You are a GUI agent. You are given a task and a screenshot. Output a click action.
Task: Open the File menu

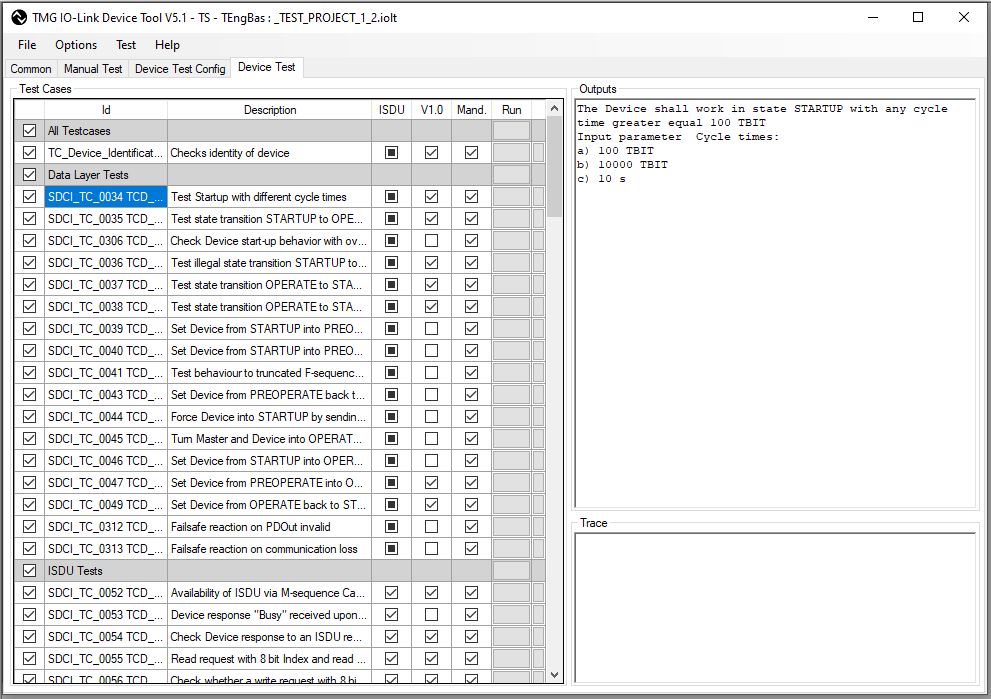[27, 45]
